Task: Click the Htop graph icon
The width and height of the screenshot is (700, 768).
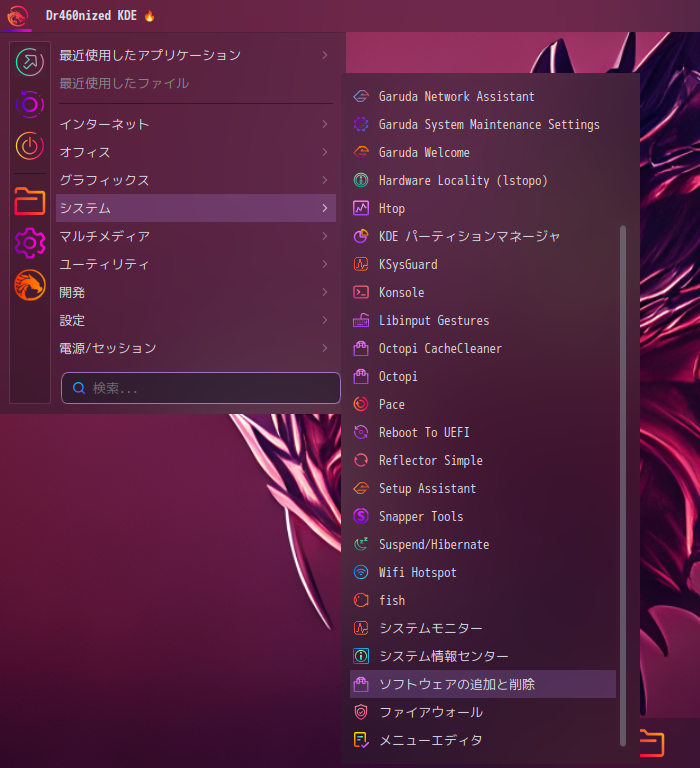Action: (x=361, y=208)
